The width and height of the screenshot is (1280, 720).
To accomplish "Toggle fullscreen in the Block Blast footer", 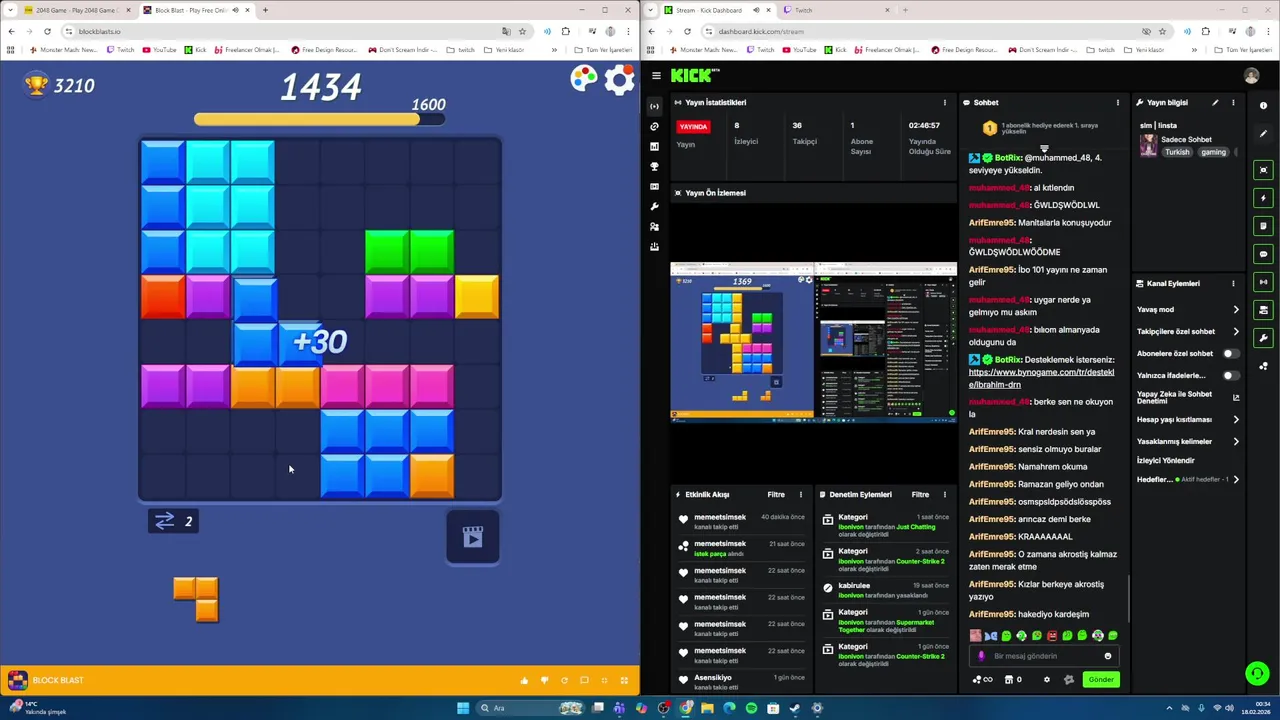I will pos(624,680).
